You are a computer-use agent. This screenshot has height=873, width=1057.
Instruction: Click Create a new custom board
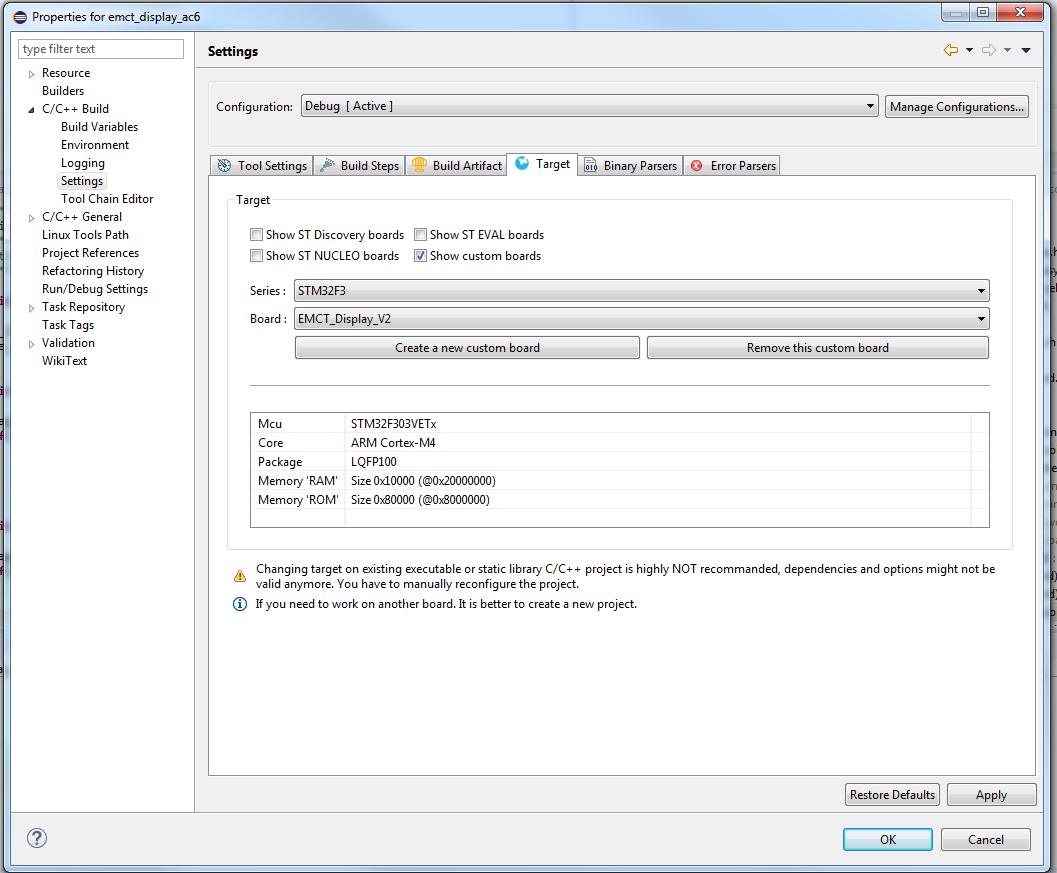click(467, 348)
